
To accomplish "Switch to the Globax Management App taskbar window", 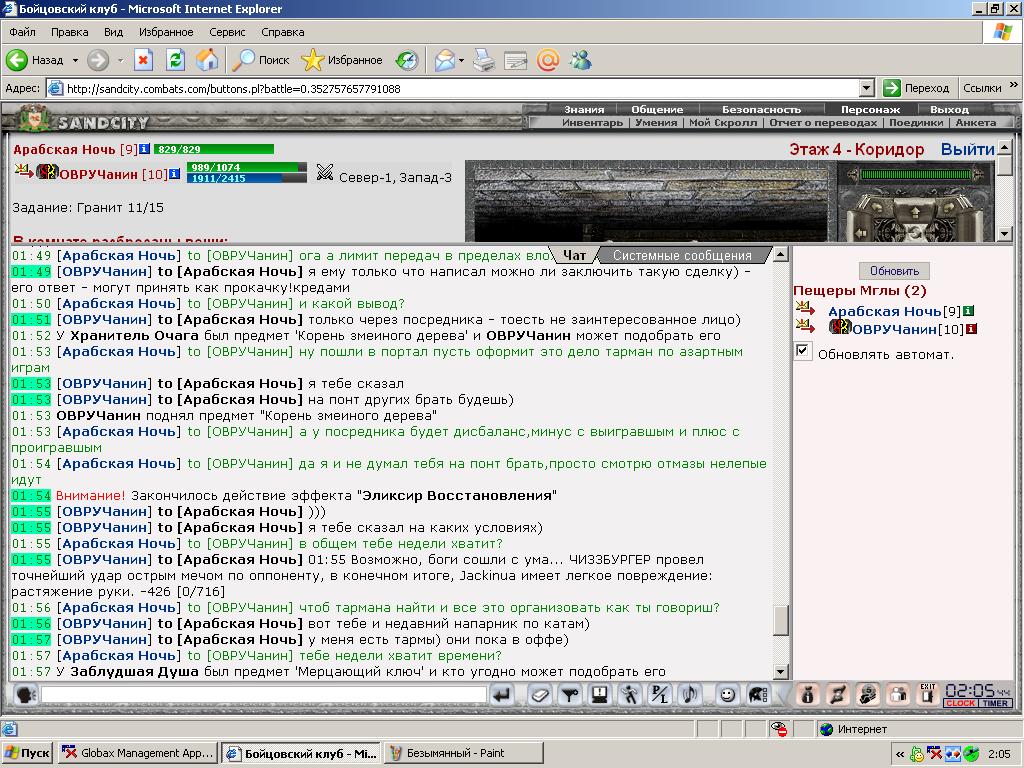I will pyautogui.click(x=138, y=753).
